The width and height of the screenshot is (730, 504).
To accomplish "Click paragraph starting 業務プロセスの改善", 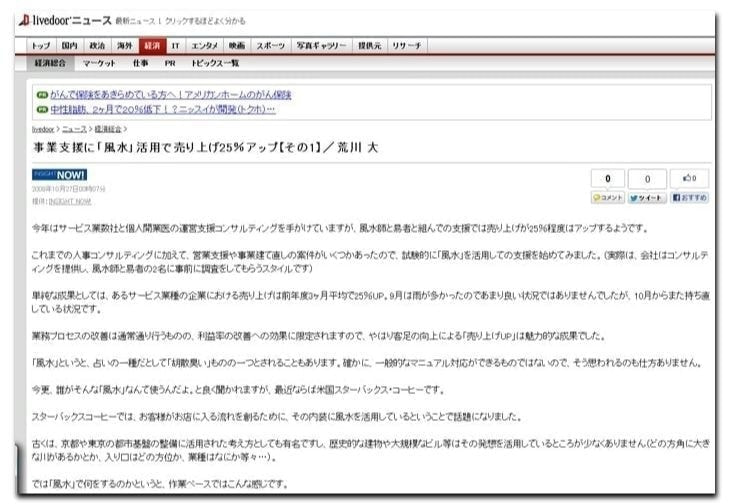I will point(319,336).
